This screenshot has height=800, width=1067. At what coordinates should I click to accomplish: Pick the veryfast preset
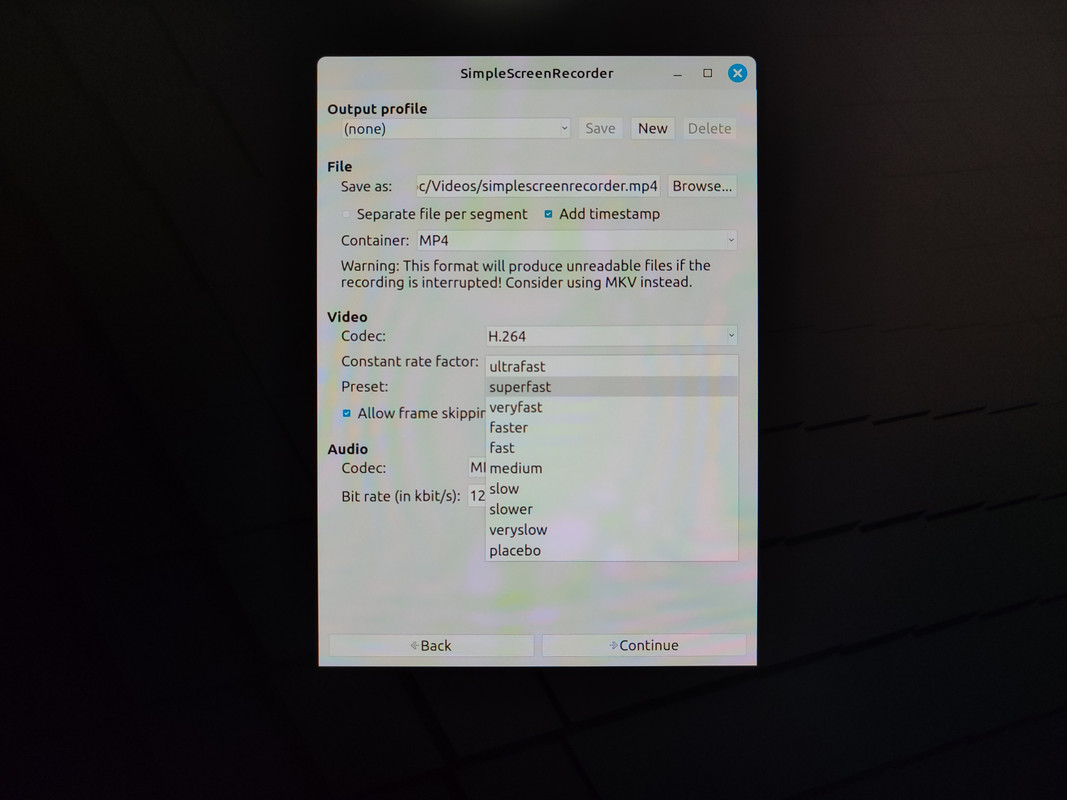coord(611,407)
